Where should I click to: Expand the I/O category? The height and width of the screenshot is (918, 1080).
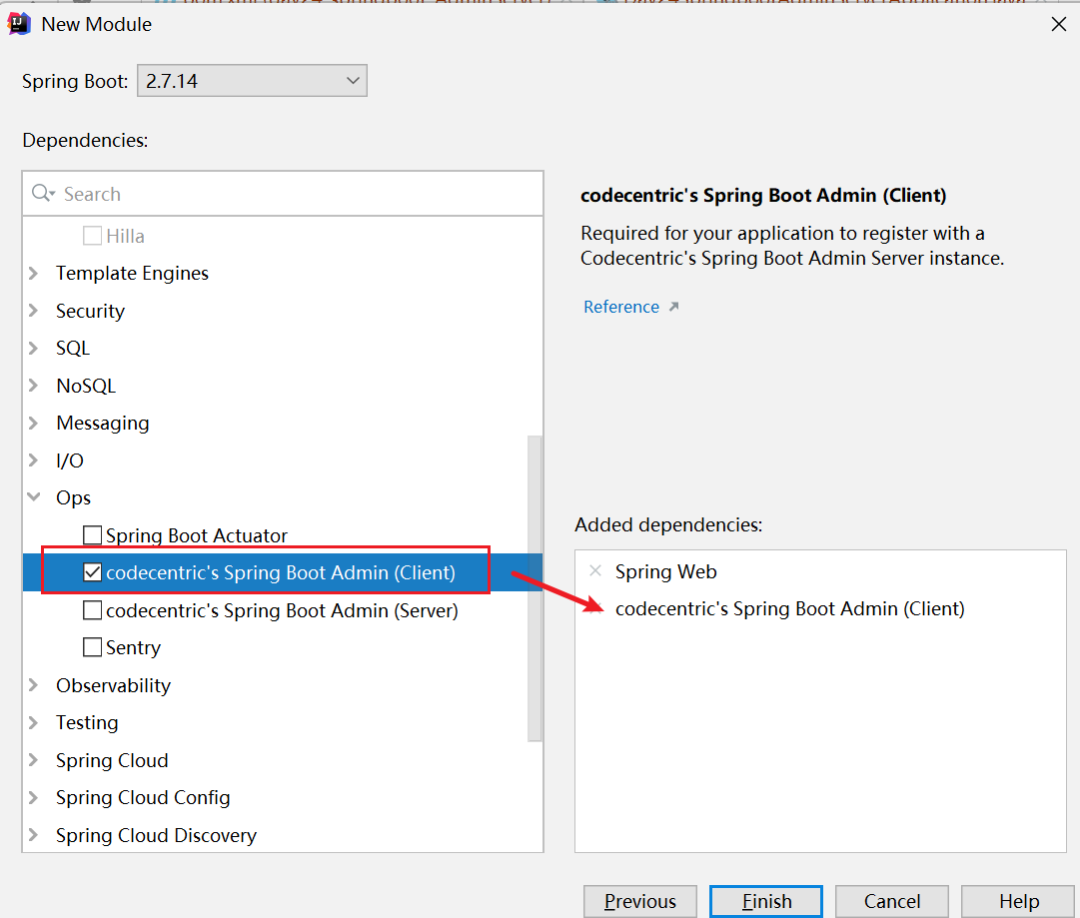34,460
